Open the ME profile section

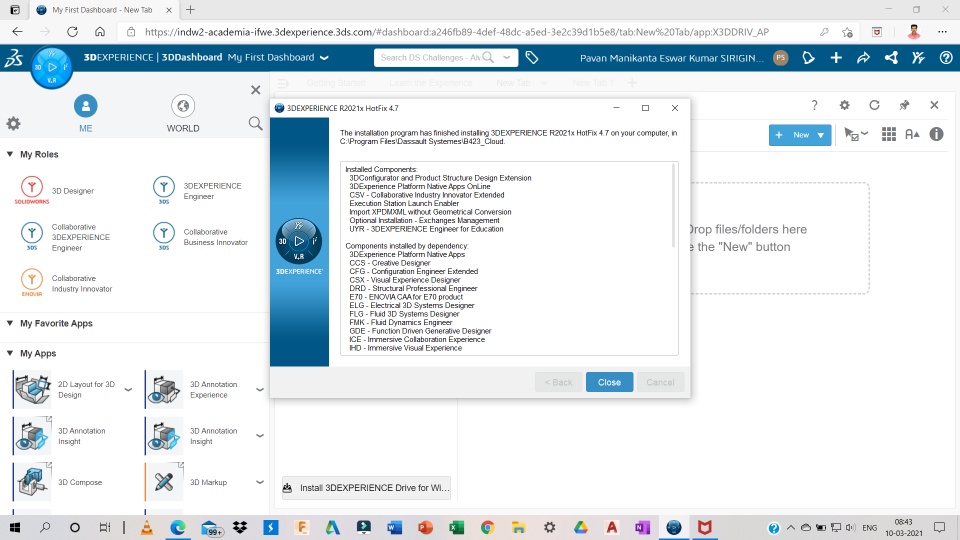tap(86, 114)
